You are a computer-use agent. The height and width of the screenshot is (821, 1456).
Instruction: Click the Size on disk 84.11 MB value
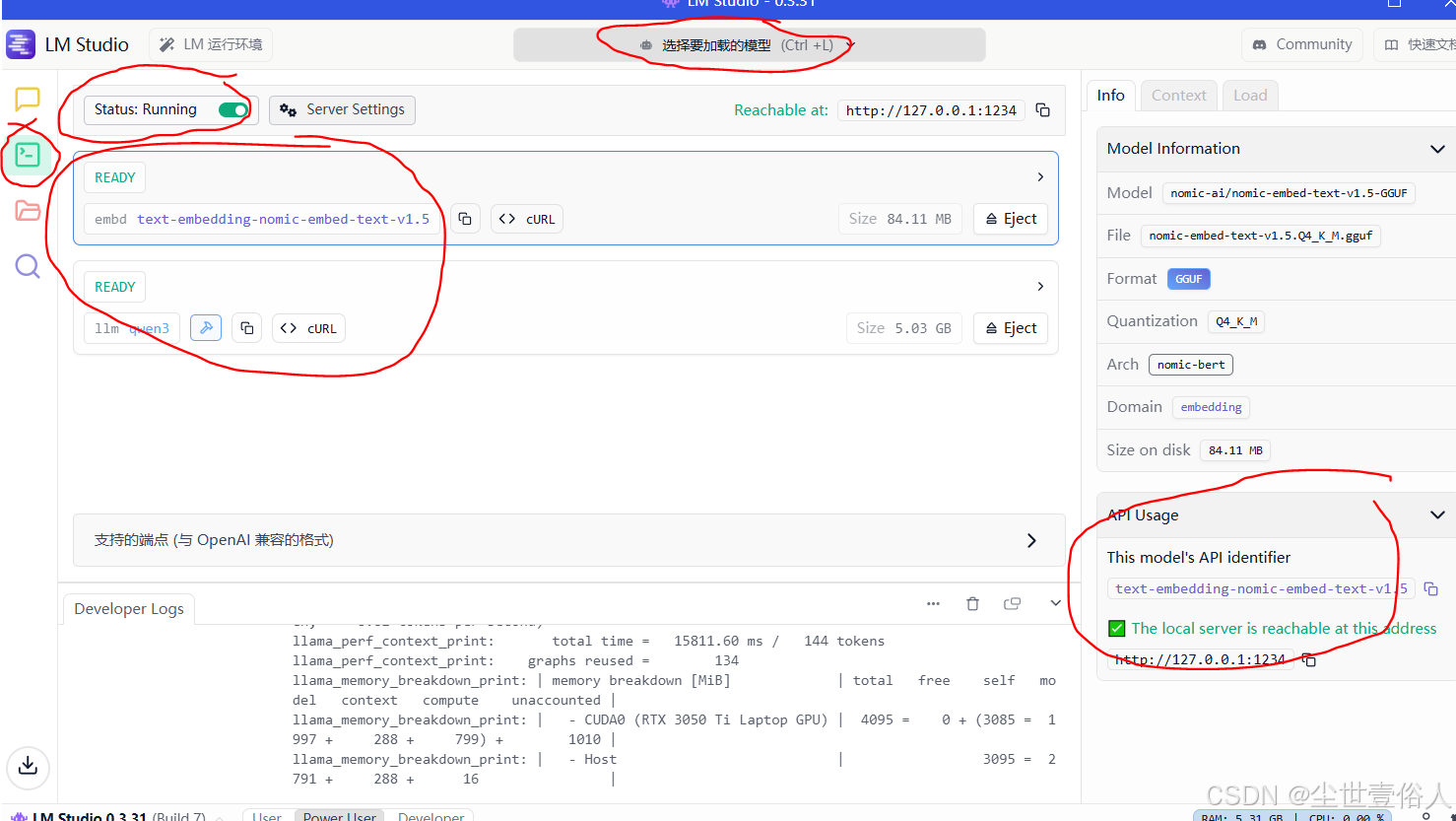[1235, 450]
